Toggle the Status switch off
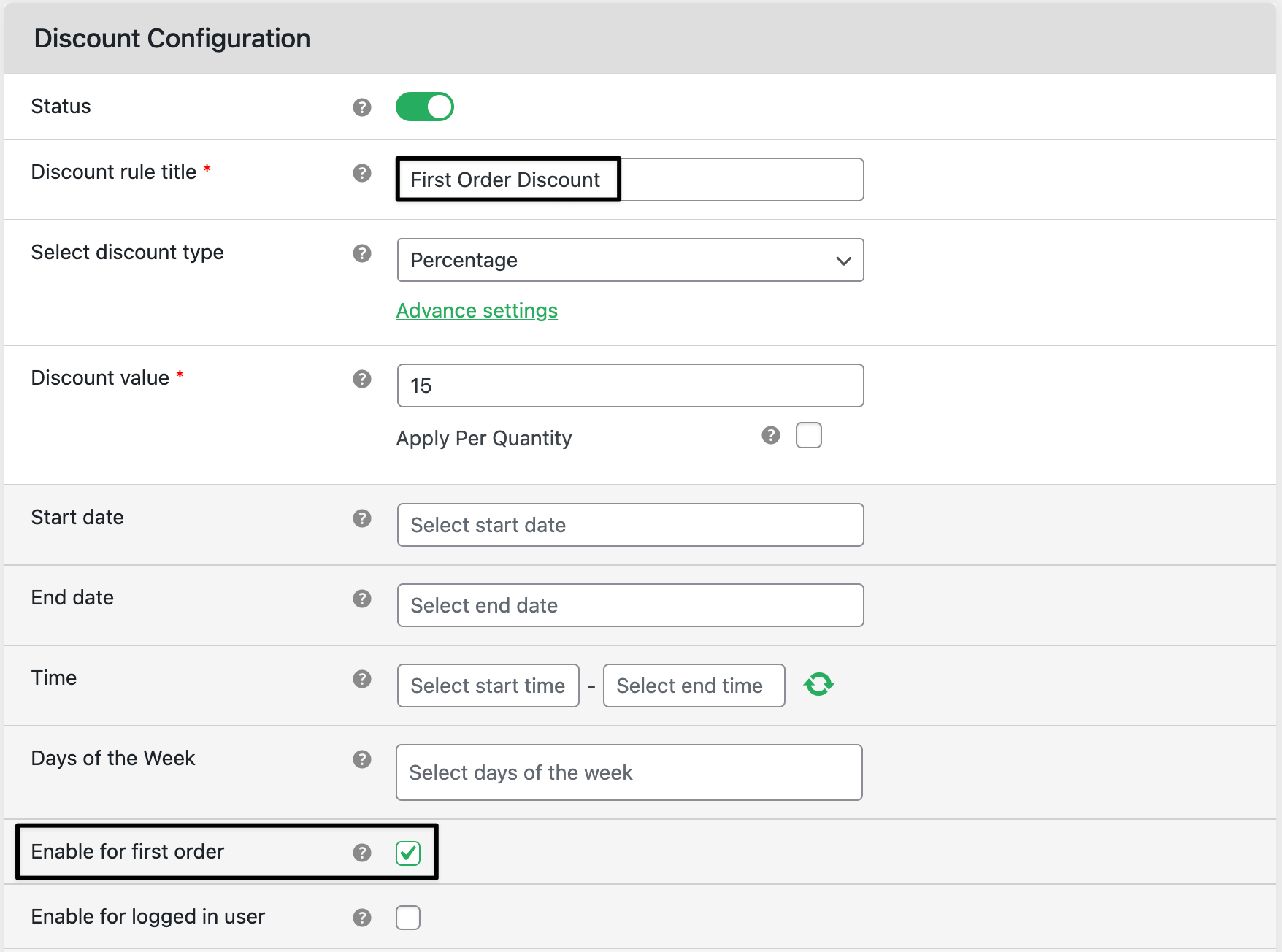The width and height of the screenshot is (1282, 952). point(425,107)
